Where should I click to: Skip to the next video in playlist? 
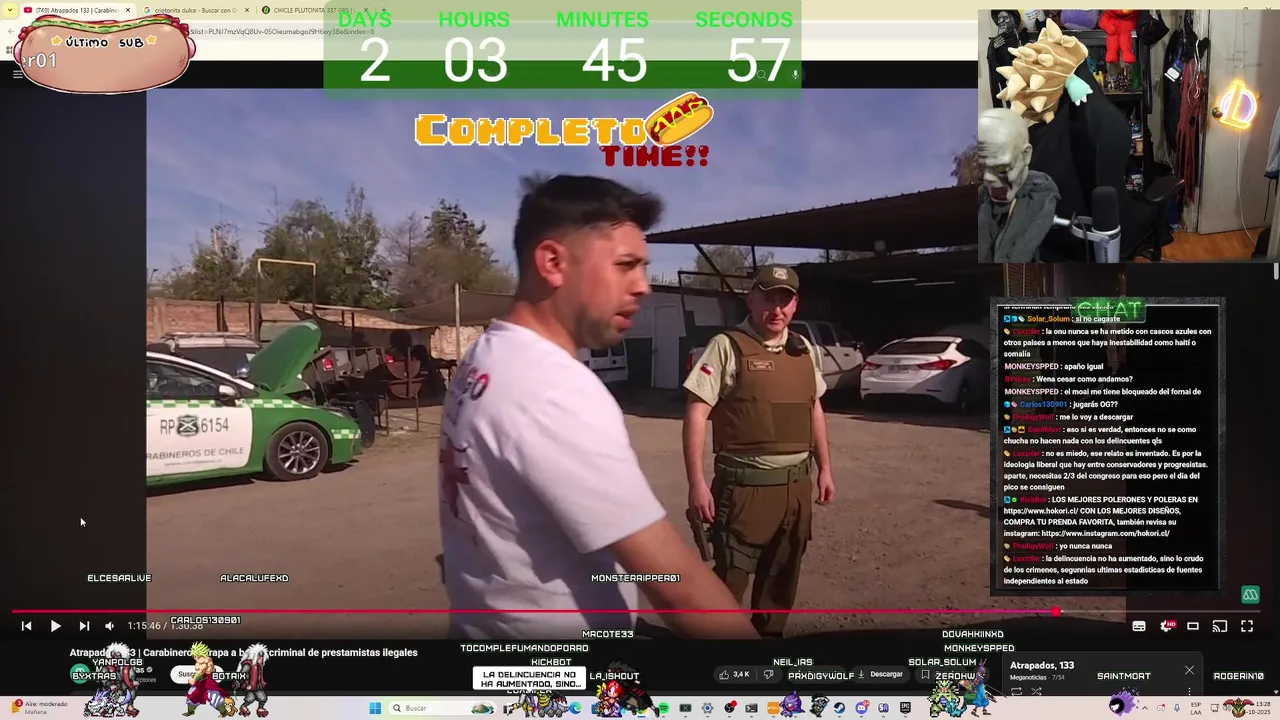pos(84,626)
